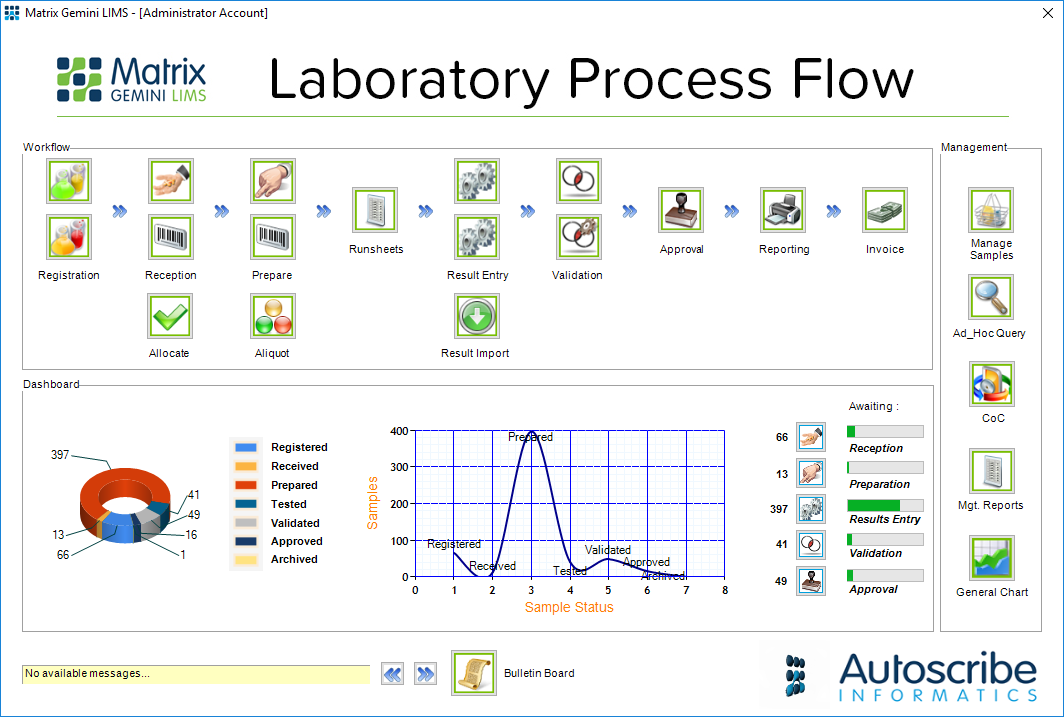Click the Reporting printer icon
Screen dimensions: 1064x717
coord(783,210)
